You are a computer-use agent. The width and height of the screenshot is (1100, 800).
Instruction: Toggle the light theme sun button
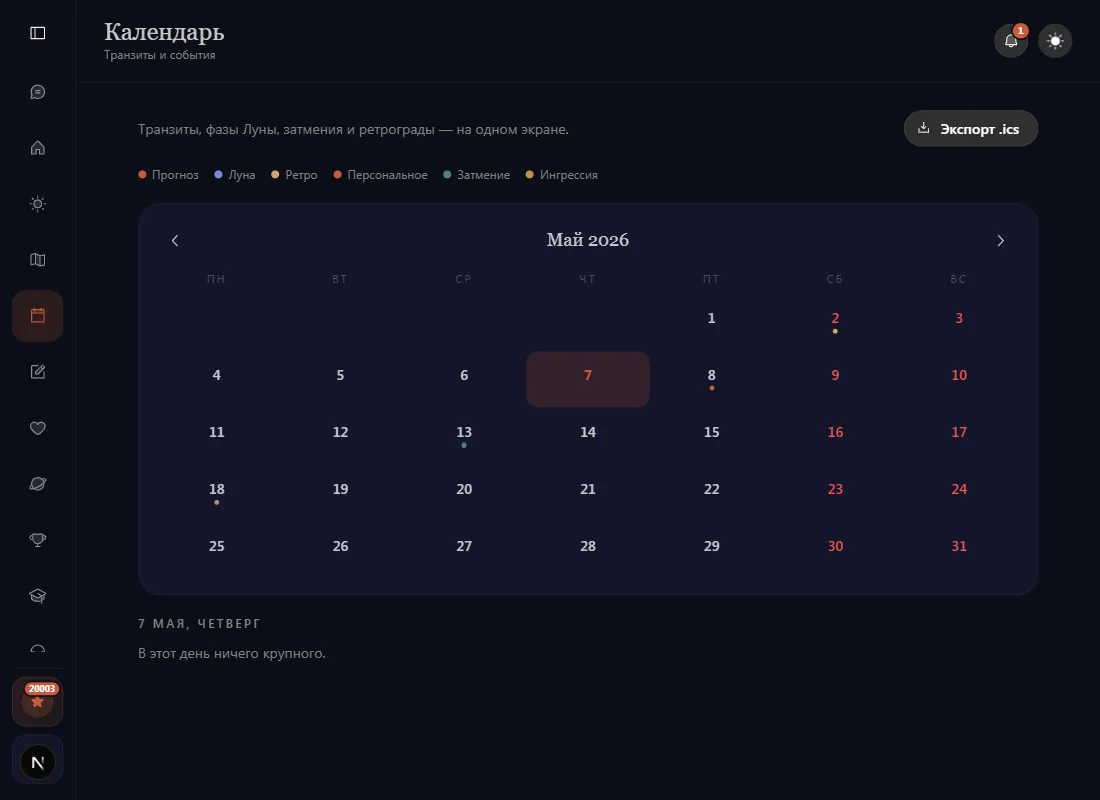pos(1055,41)
